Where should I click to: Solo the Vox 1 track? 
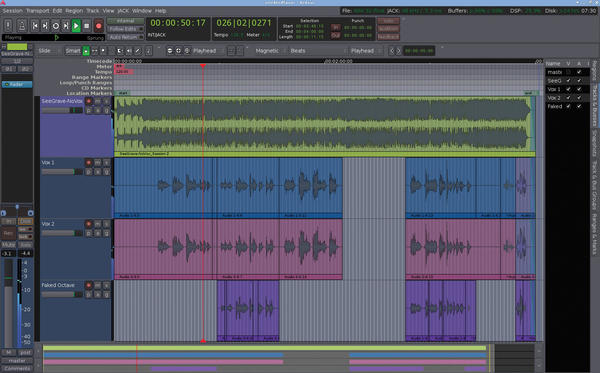(106, 163)
